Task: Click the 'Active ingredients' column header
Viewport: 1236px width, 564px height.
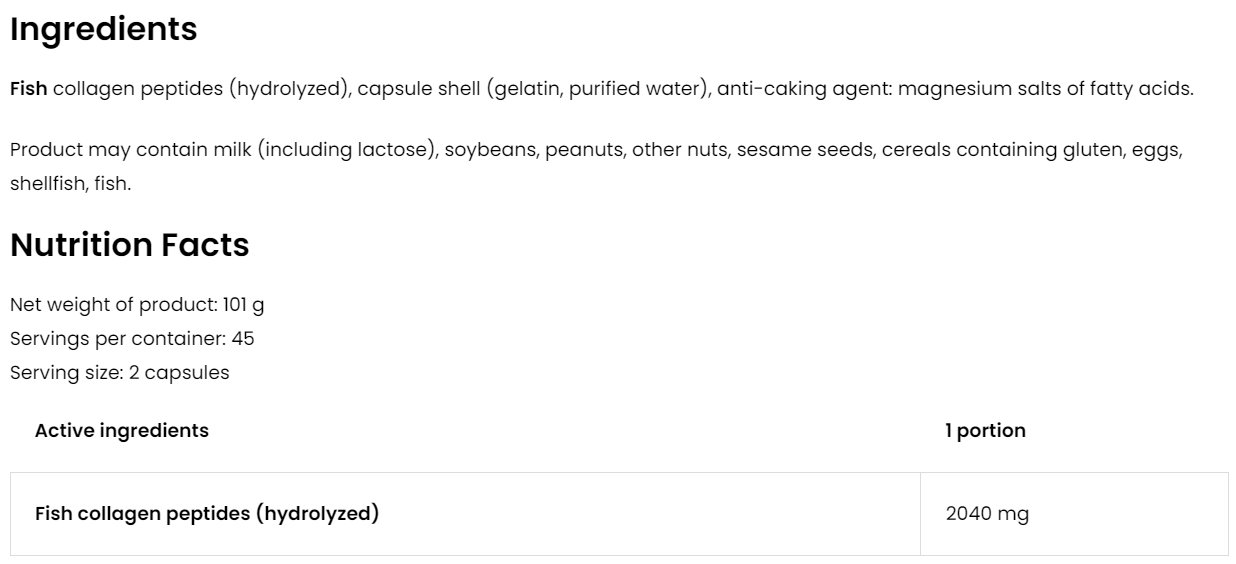Action: 122,431
